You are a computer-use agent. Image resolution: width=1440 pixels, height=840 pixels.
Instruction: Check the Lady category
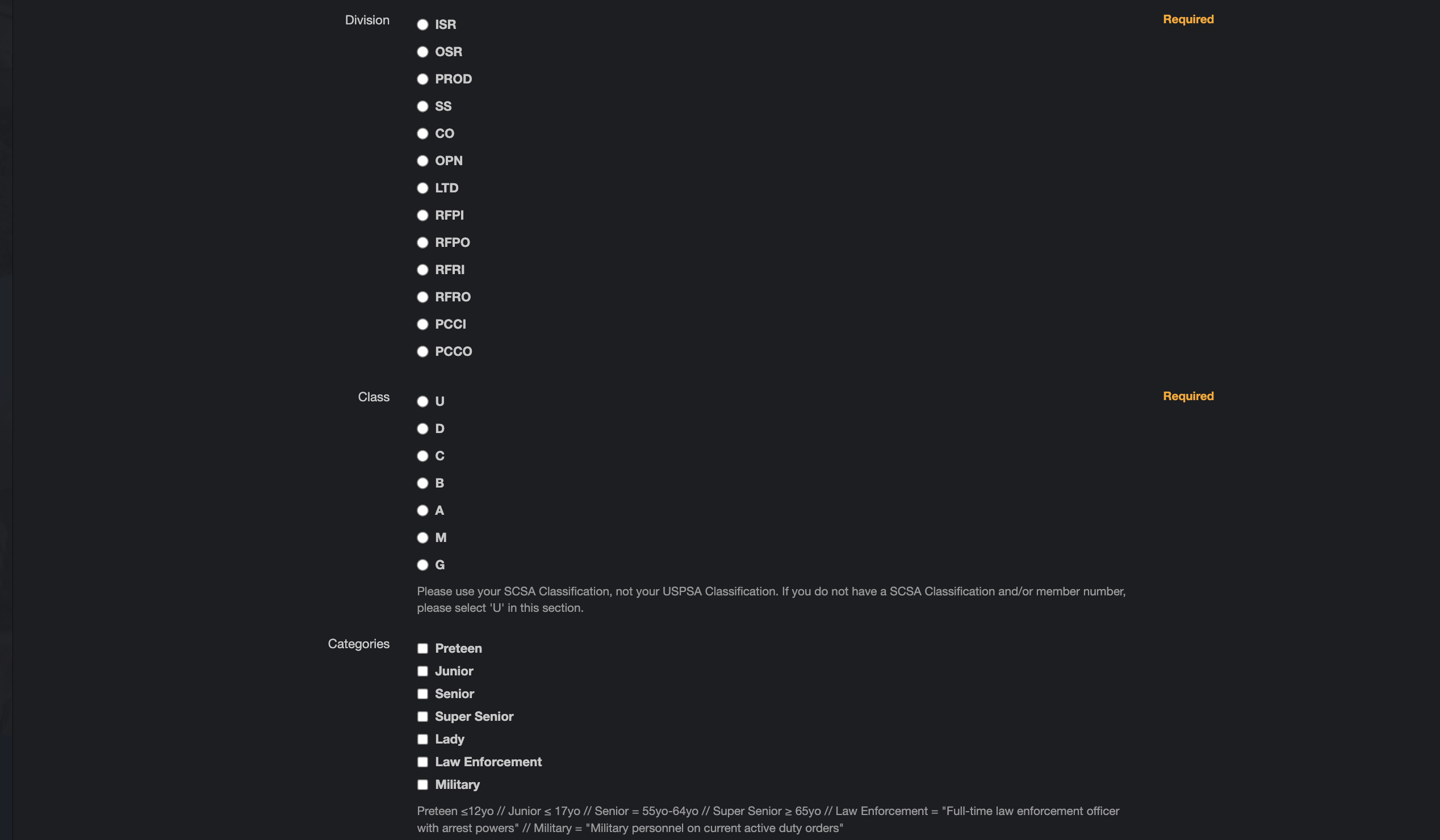click(x=422, y=740)
